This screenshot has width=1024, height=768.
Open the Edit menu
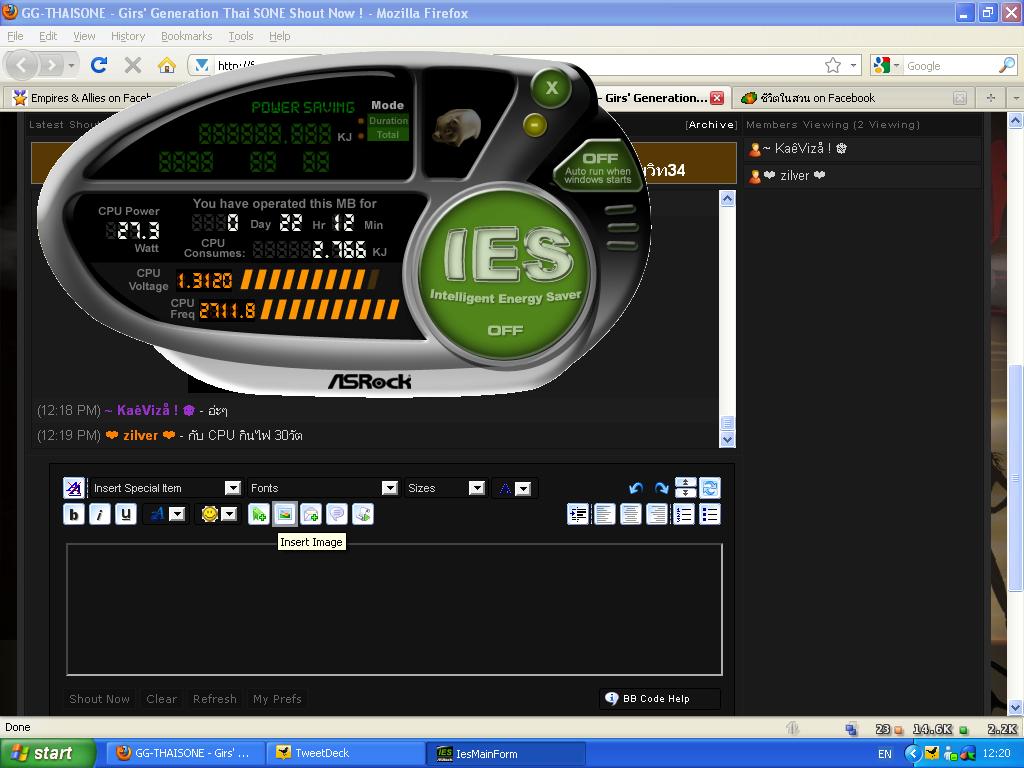[48, 36]
